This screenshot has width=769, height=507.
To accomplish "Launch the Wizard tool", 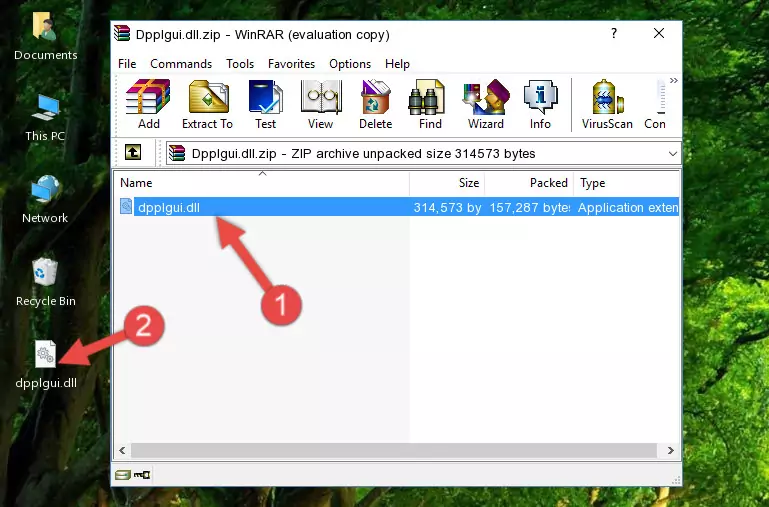I will coord(486,104).
